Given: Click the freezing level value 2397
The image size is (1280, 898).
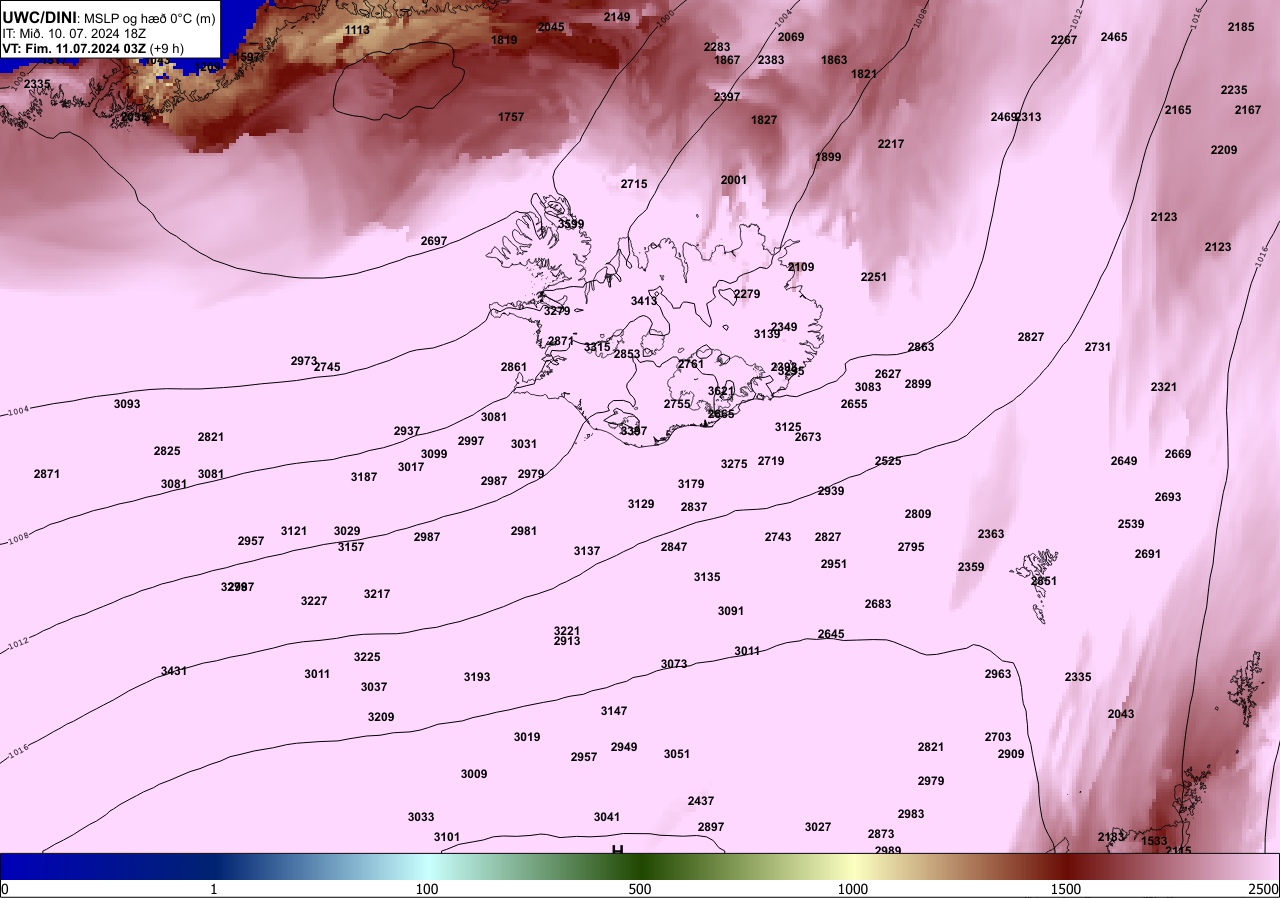Looking at the screenshot, I should tap(727, 97).
